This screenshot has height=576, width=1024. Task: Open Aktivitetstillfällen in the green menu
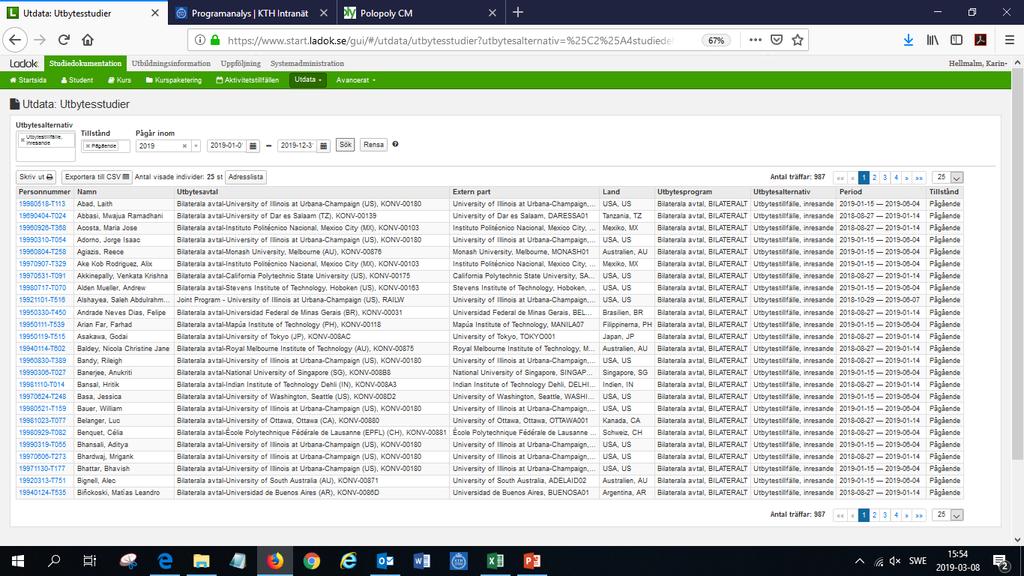247,80
